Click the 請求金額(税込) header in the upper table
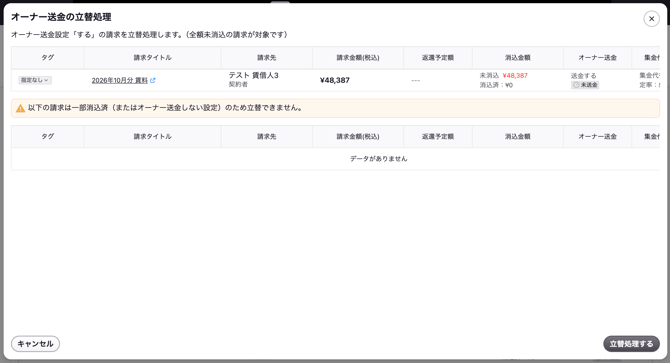Viewport: 670px width, 363px height. 358,58
